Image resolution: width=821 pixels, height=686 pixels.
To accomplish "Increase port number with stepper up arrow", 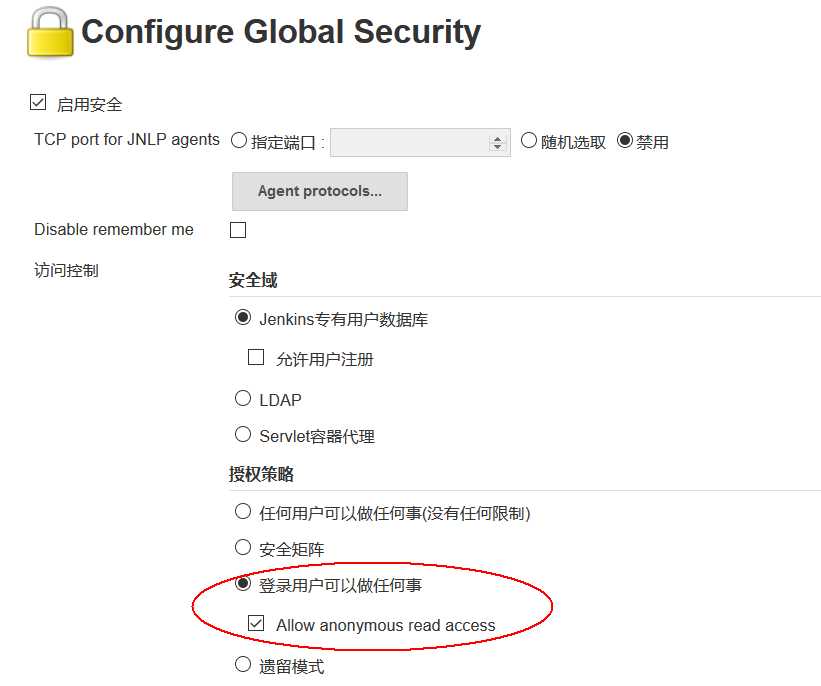I will (498, 139).
